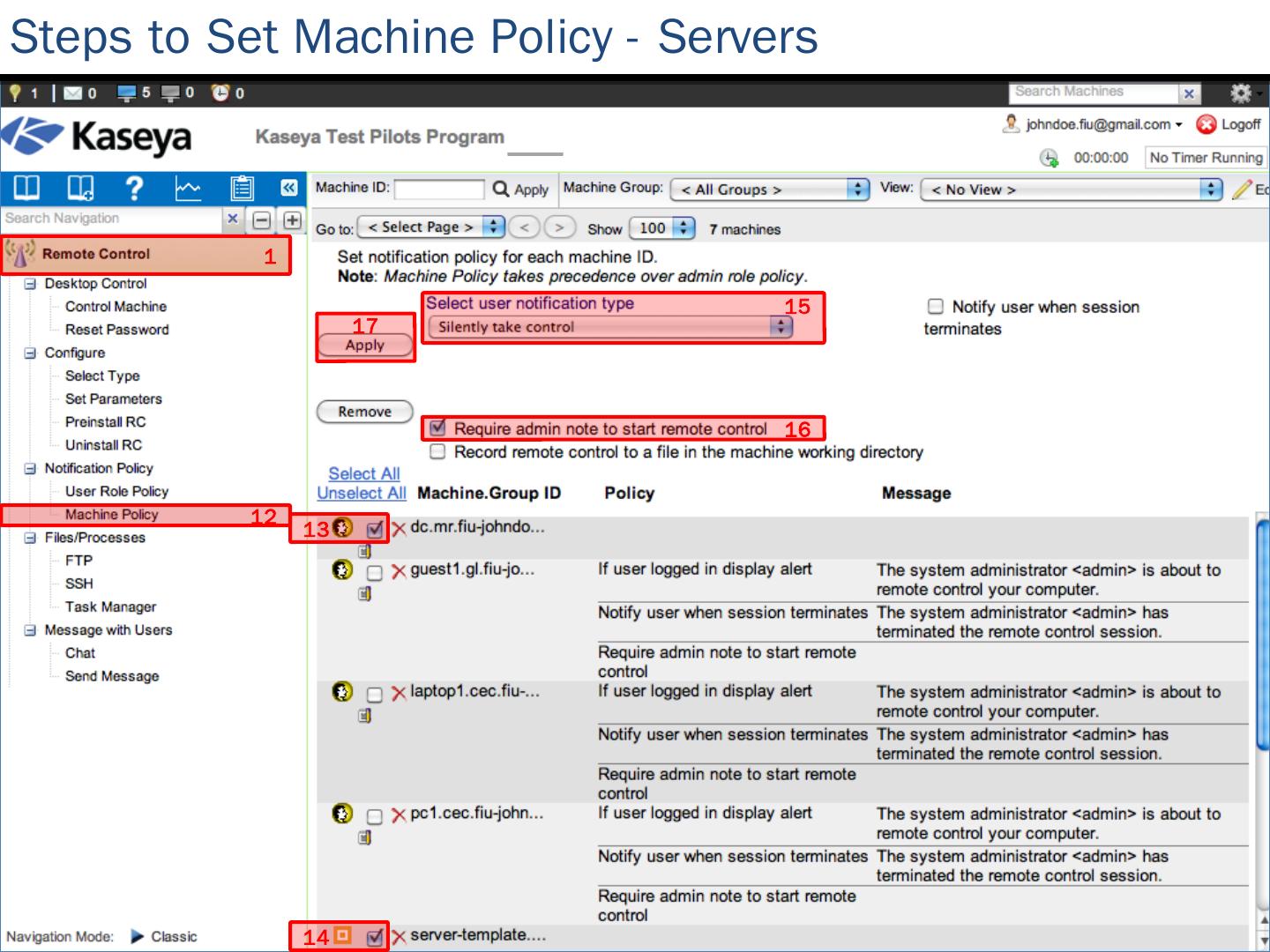The height and width of the screenshot is (952, 1270).
Task: Click the clipboard notes icon in navigation toolbar
Action: point(242,188)
